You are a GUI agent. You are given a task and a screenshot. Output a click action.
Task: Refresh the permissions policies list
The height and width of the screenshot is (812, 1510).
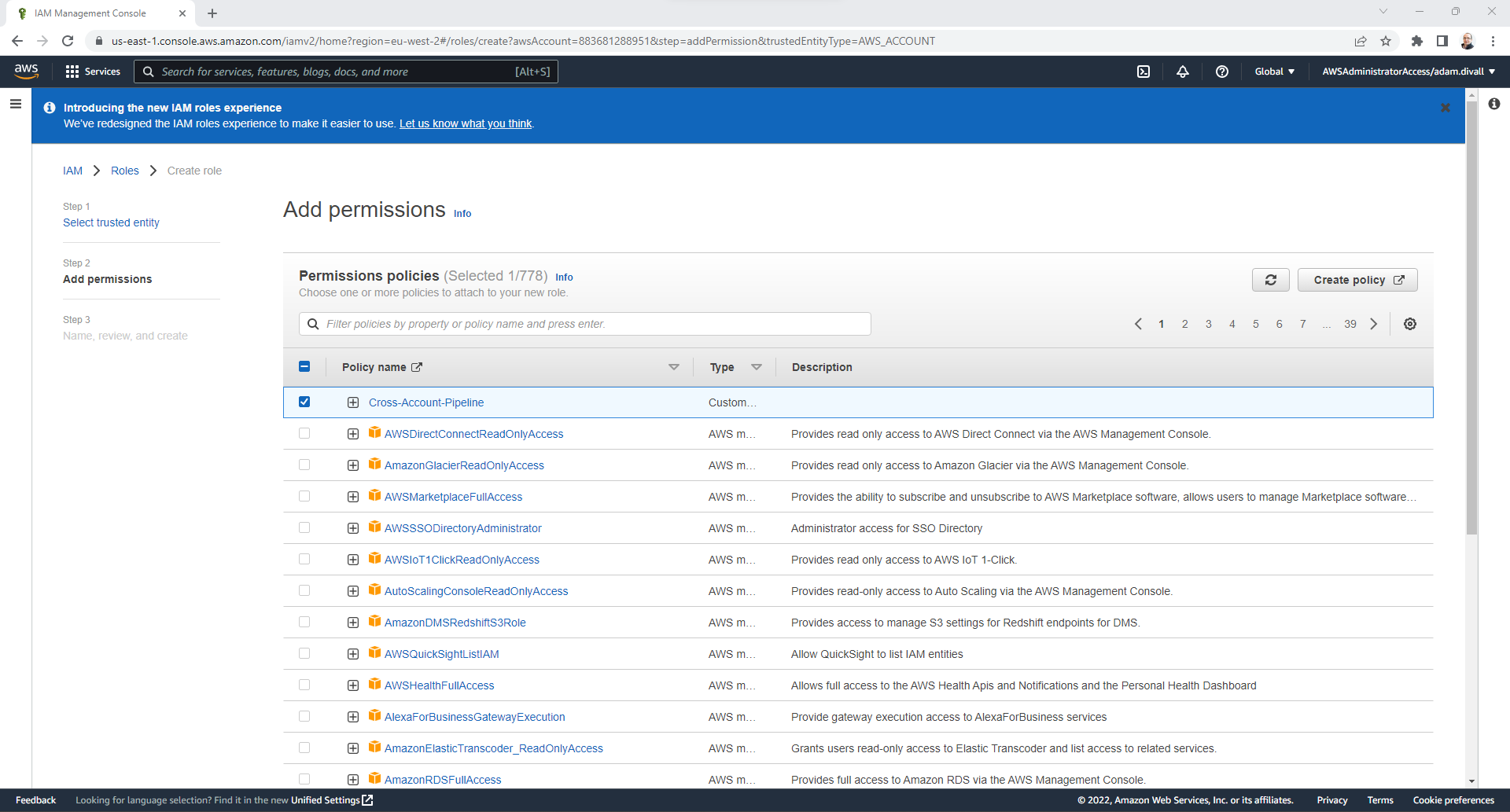(x=1271, y=280)
